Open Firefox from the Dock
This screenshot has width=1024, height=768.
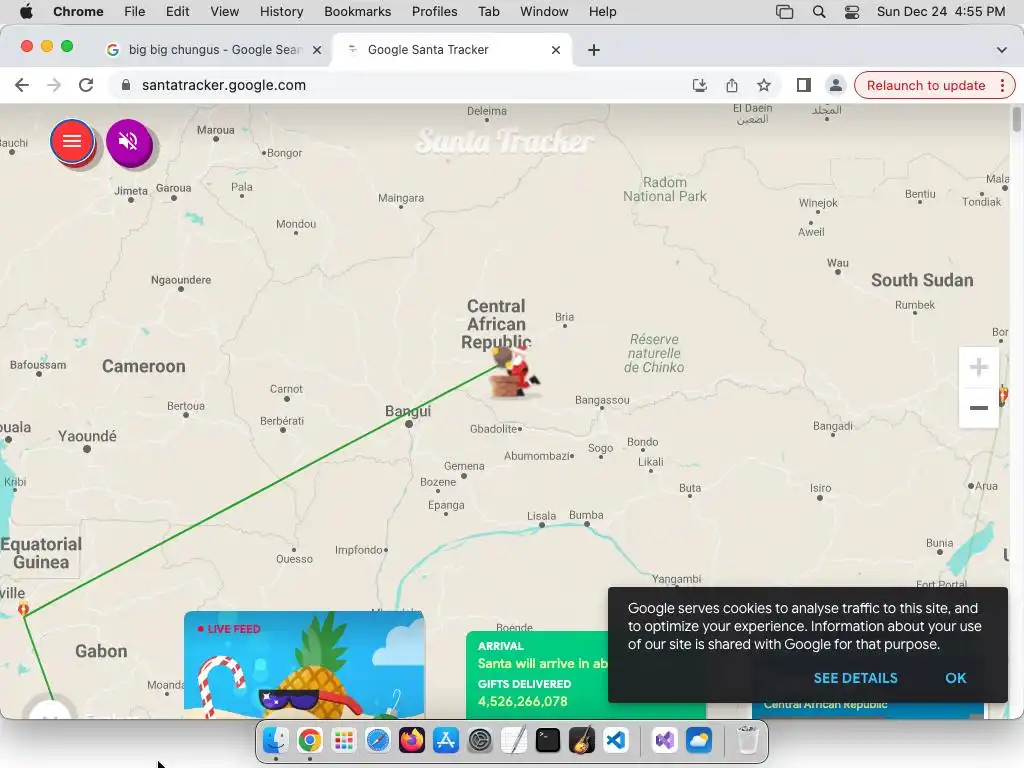pyautogui.click(x=411, y=740)
